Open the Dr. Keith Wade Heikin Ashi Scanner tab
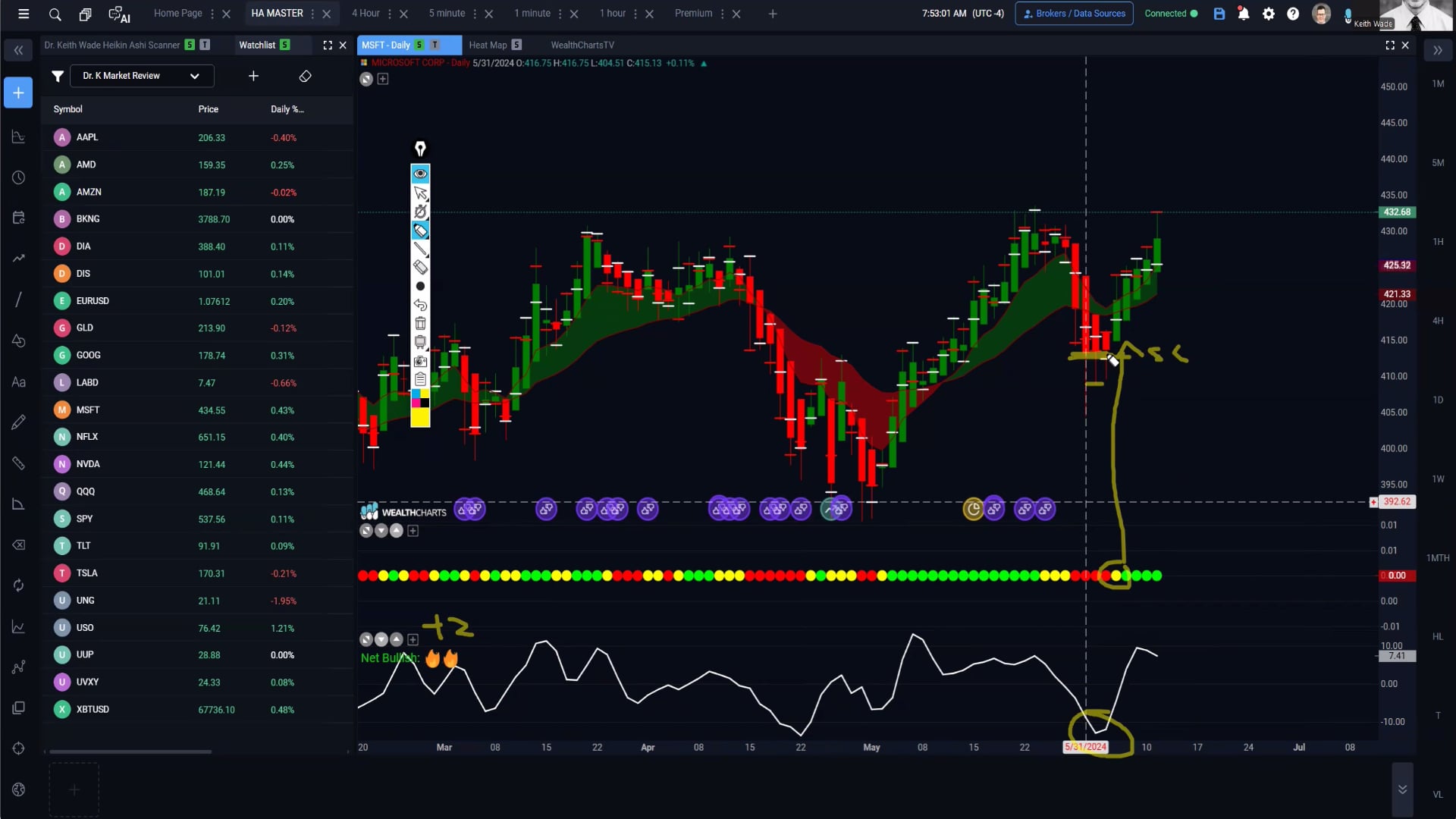Viewport: 1456px width, 819px height. coord(112,45)
